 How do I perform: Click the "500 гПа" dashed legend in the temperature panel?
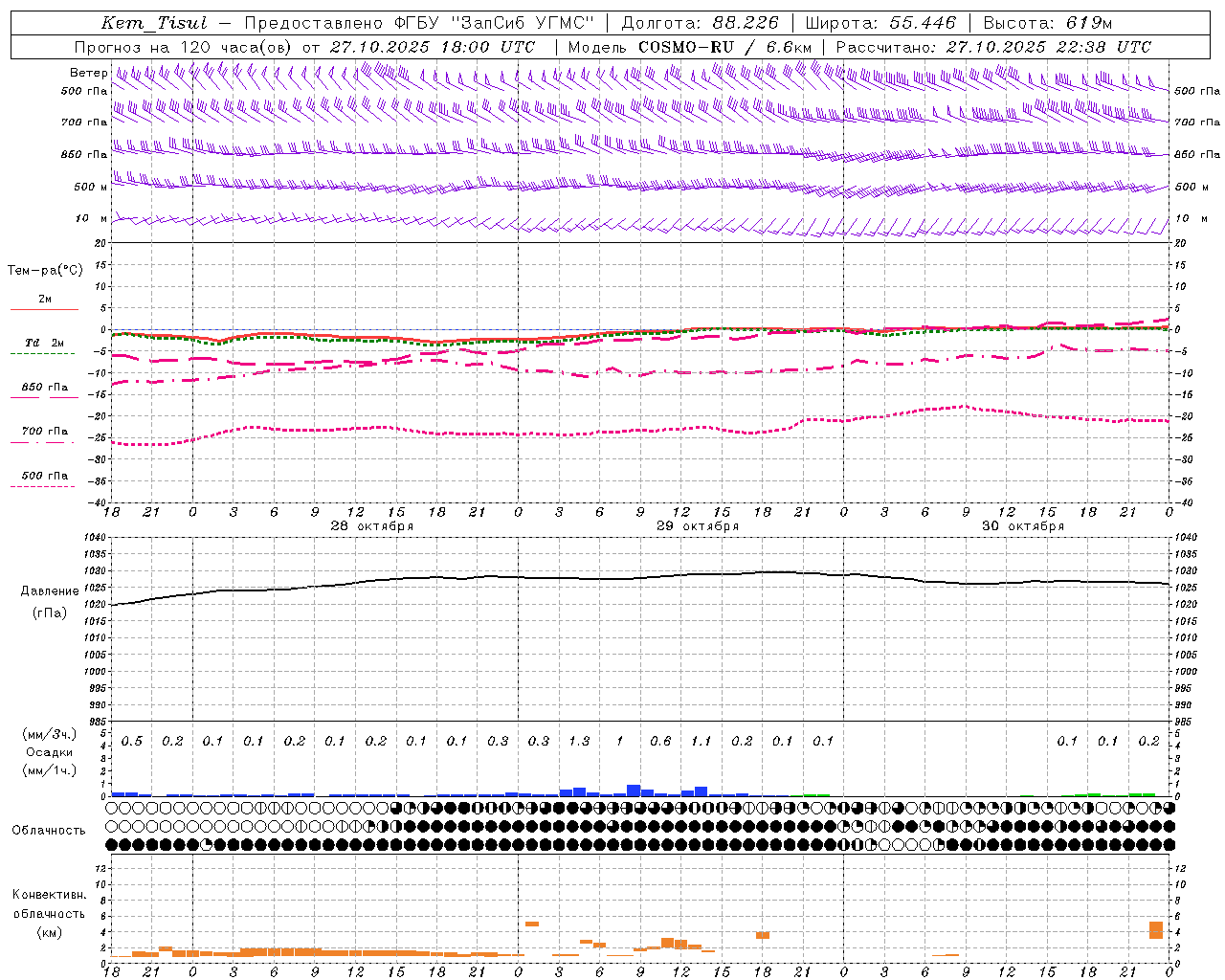44,476
